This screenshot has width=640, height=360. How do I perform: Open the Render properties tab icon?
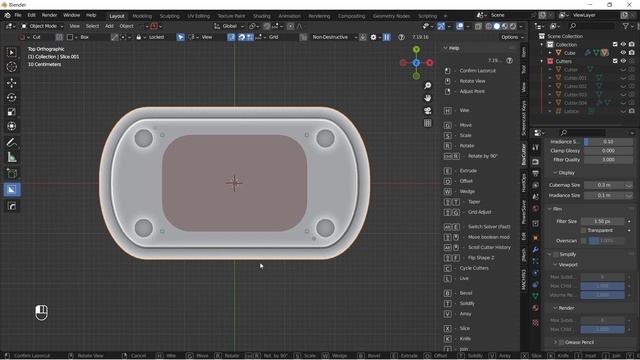point(536,162)
